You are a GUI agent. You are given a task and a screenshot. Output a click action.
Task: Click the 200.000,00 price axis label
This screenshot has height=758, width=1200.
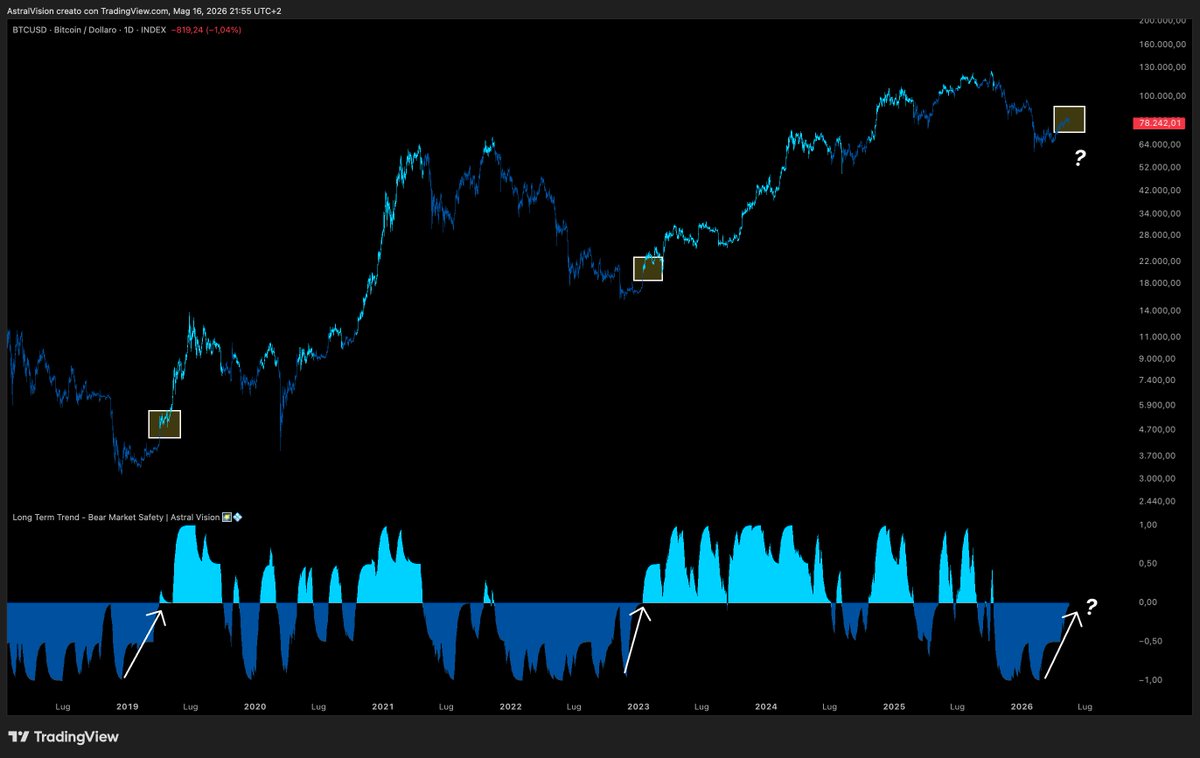(1160, 20)
